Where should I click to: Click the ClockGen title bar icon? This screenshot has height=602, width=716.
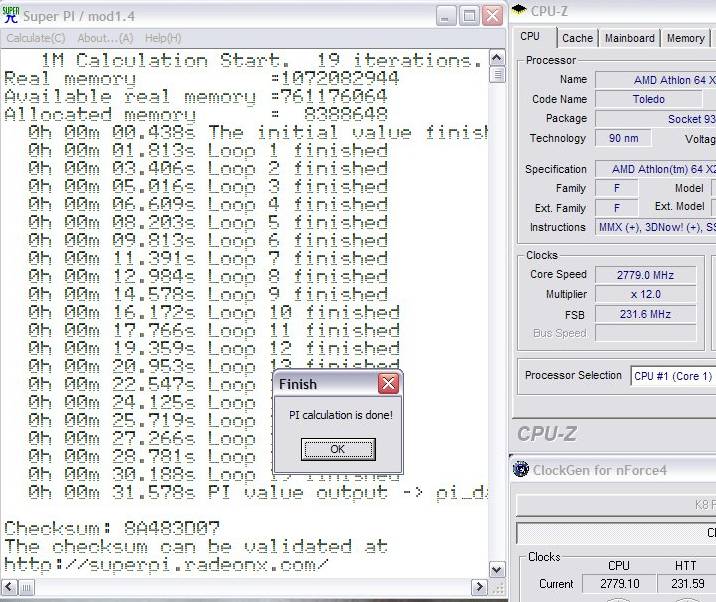coord(521,470)
